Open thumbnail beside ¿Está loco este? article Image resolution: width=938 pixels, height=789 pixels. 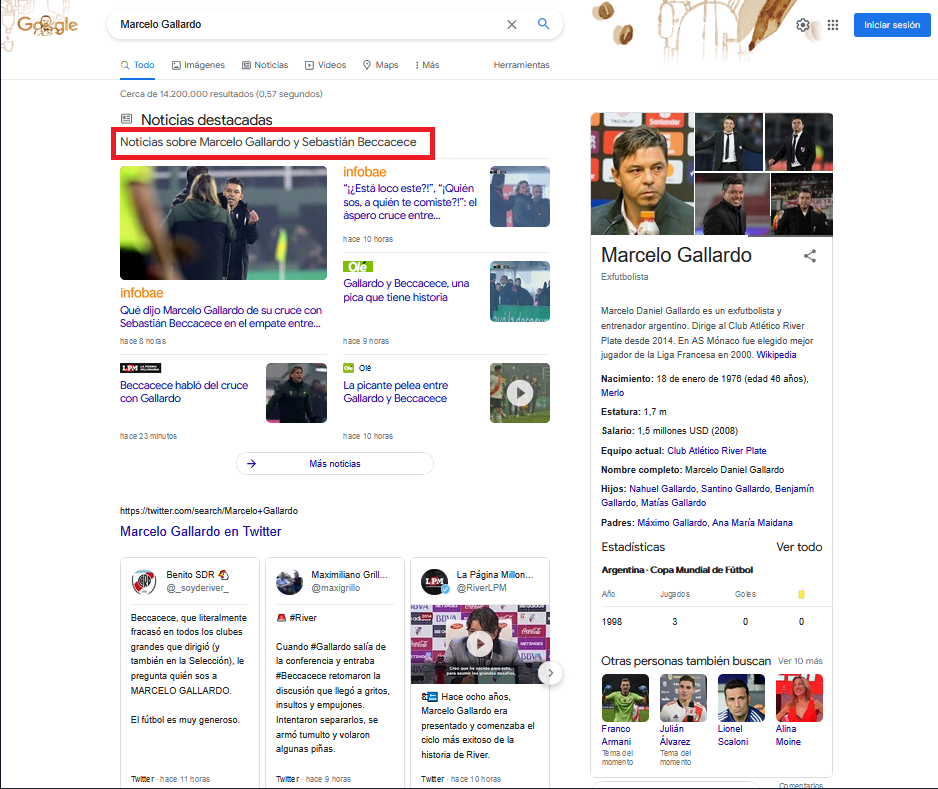519,196
